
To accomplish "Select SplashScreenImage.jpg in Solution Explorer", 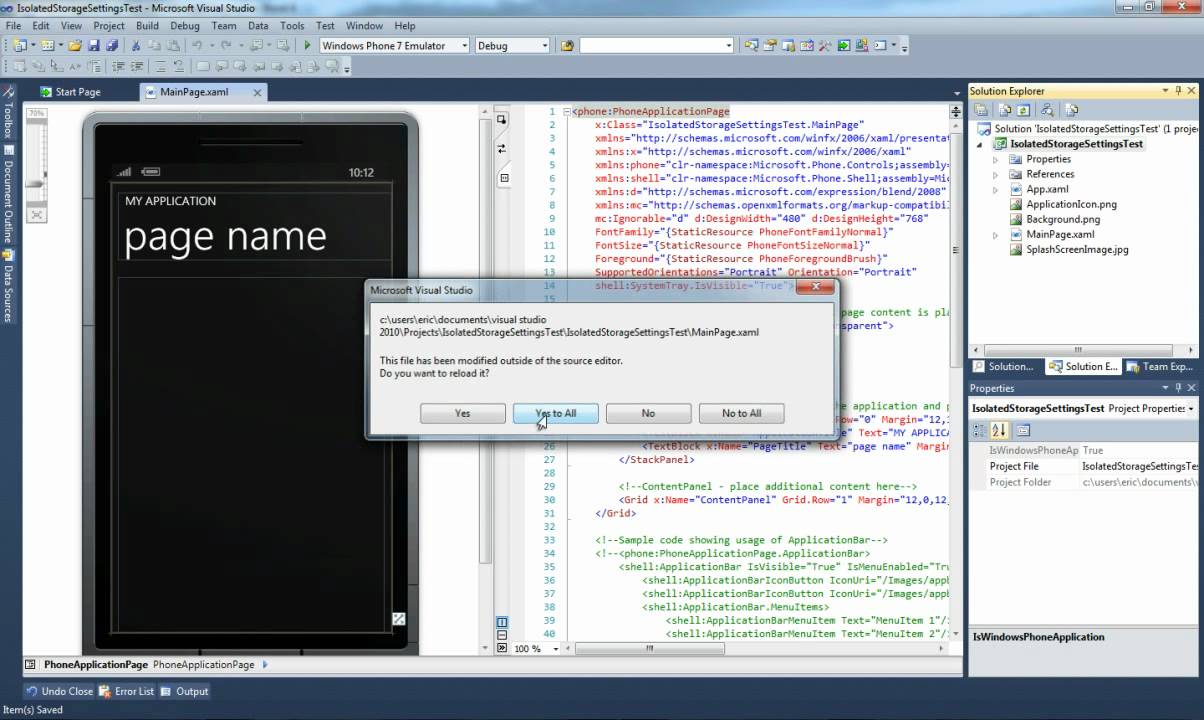I will coord(1077,250).
